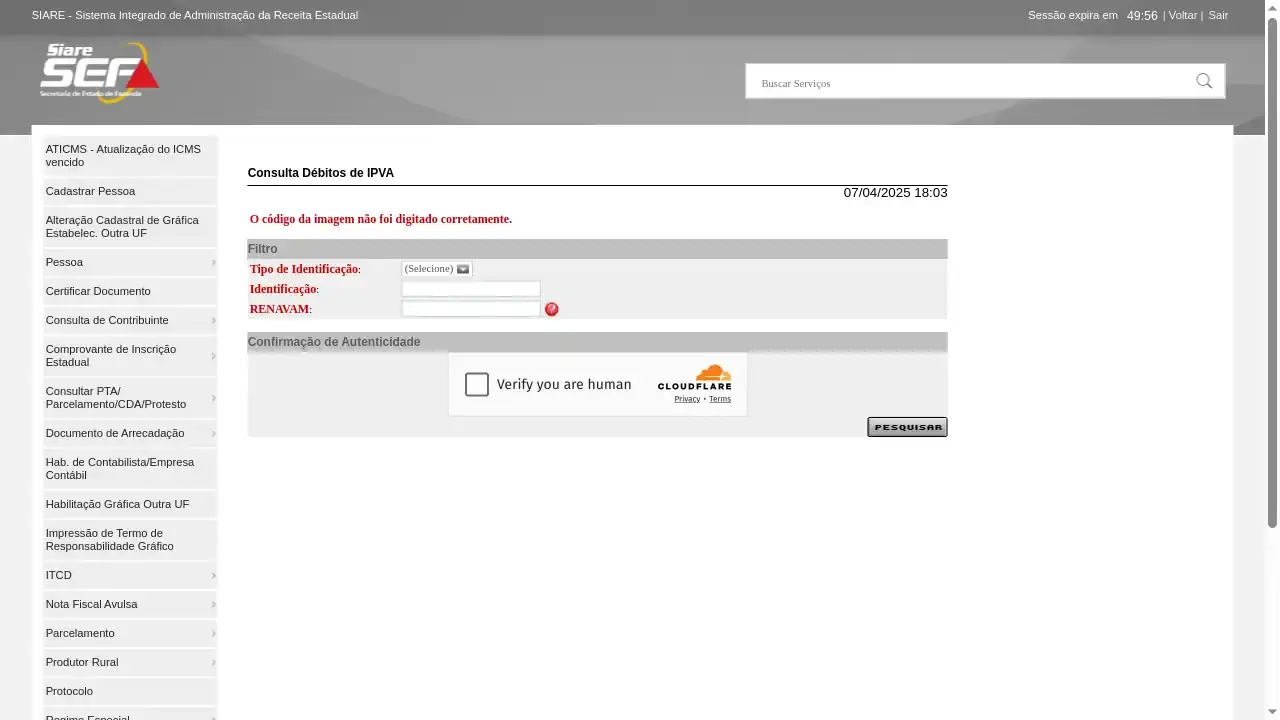The height and width of the screenshot is (720, 1280).
Task: Expand the ITCD menu arrow
Action: [213, 576]
